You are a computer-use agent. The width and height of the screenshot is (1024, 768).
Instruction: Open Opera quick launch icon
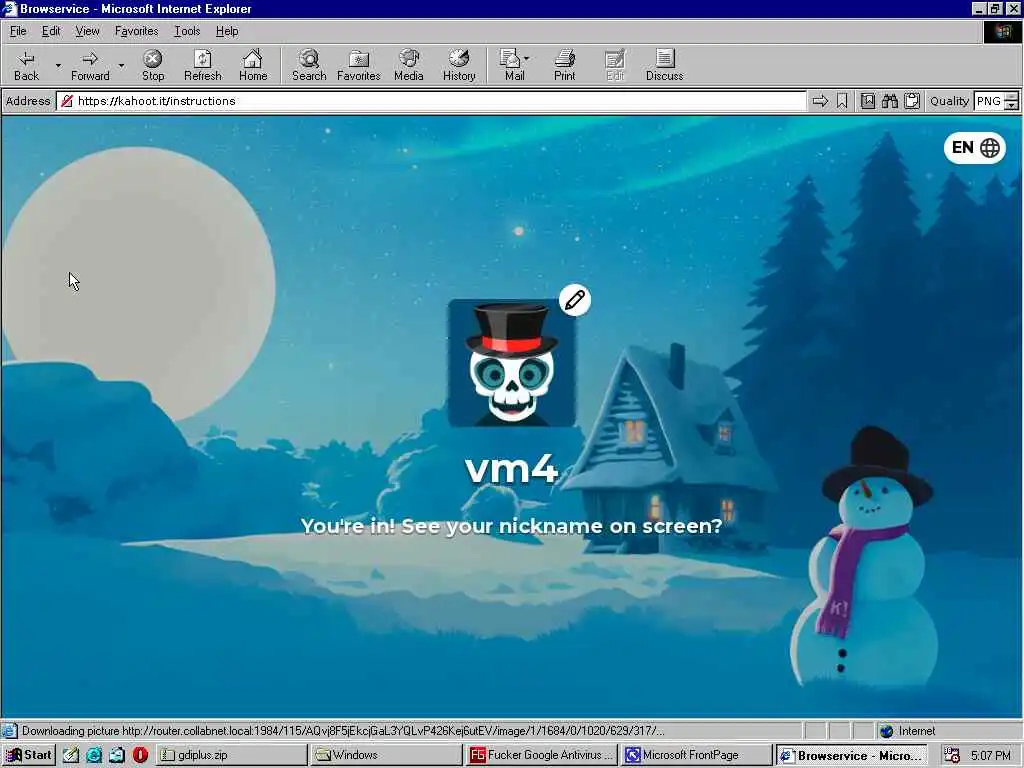tap(140, 755)
